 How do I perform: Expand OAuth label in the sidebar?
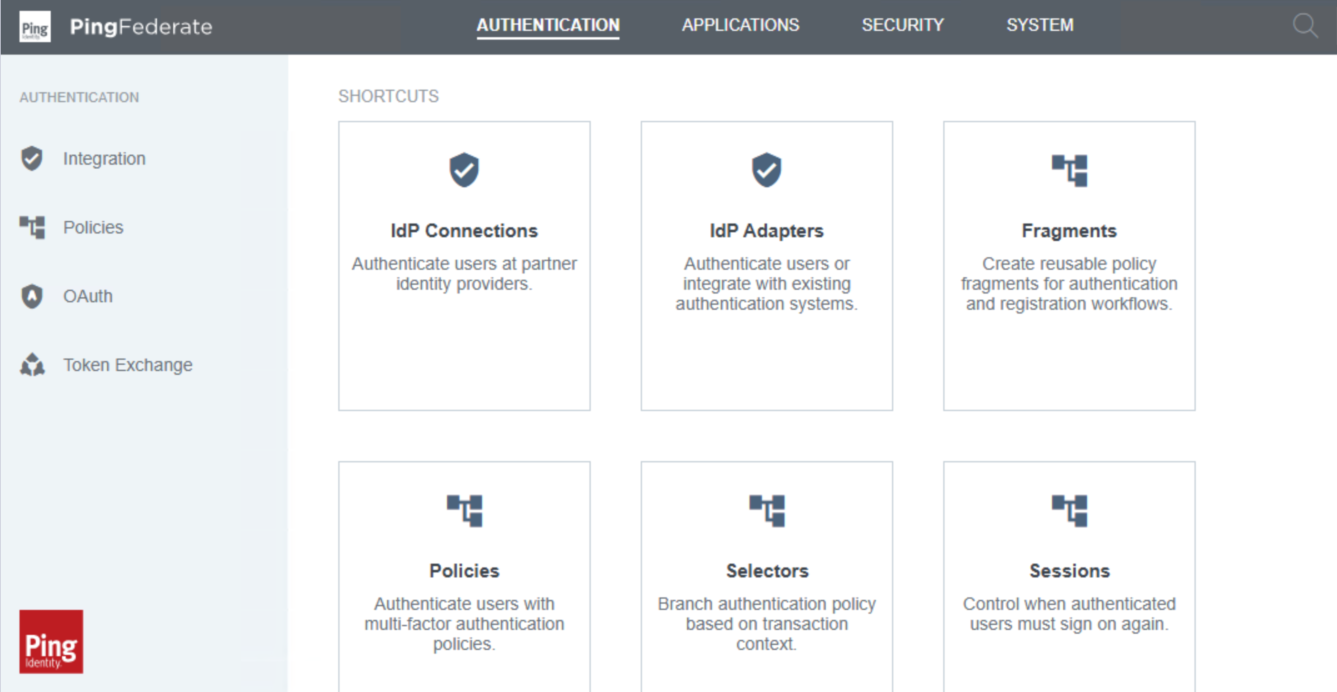(88, 297)
